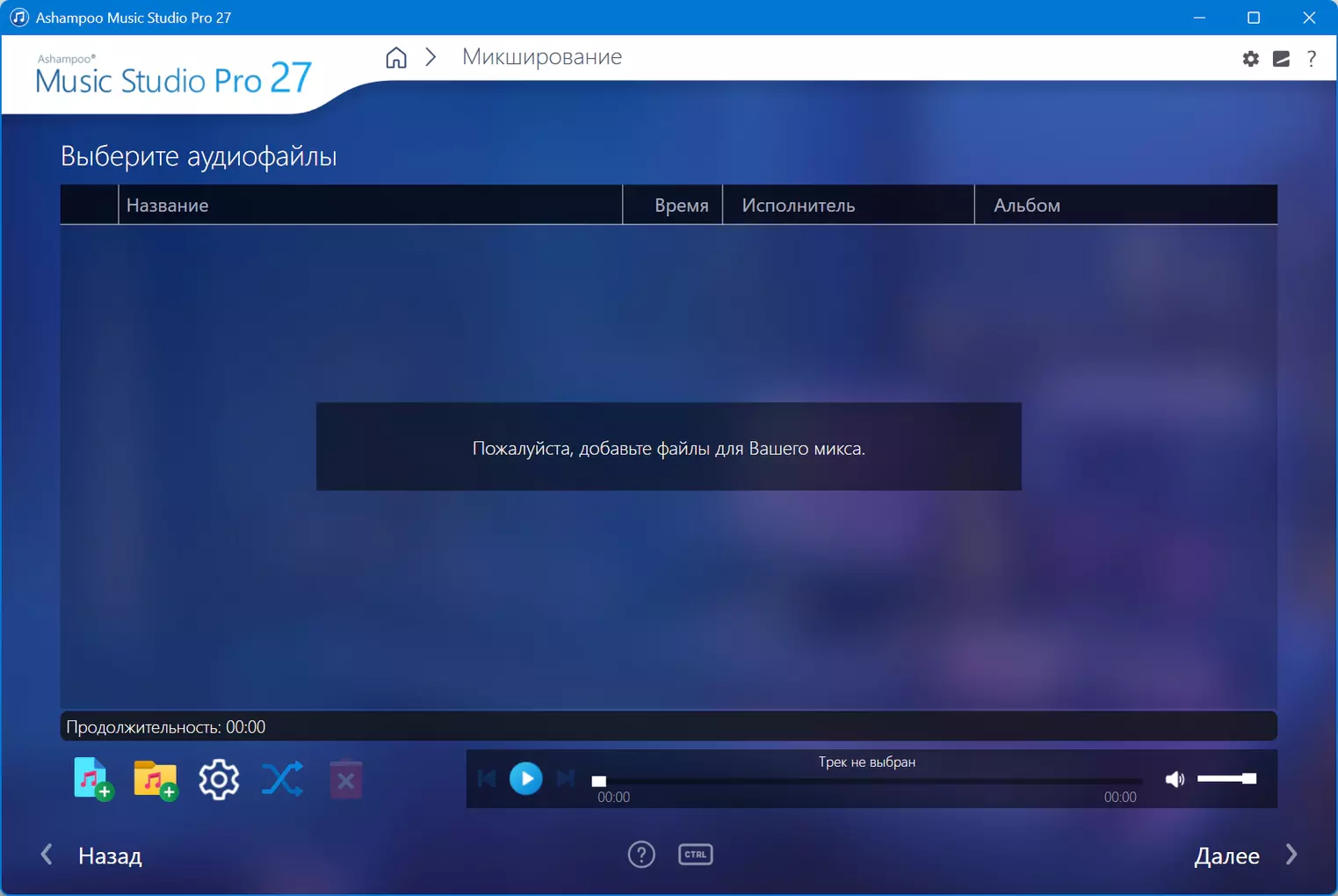Mute the audio with speaker icon
Screen dimensions: 1338x896
[1175, 779]
